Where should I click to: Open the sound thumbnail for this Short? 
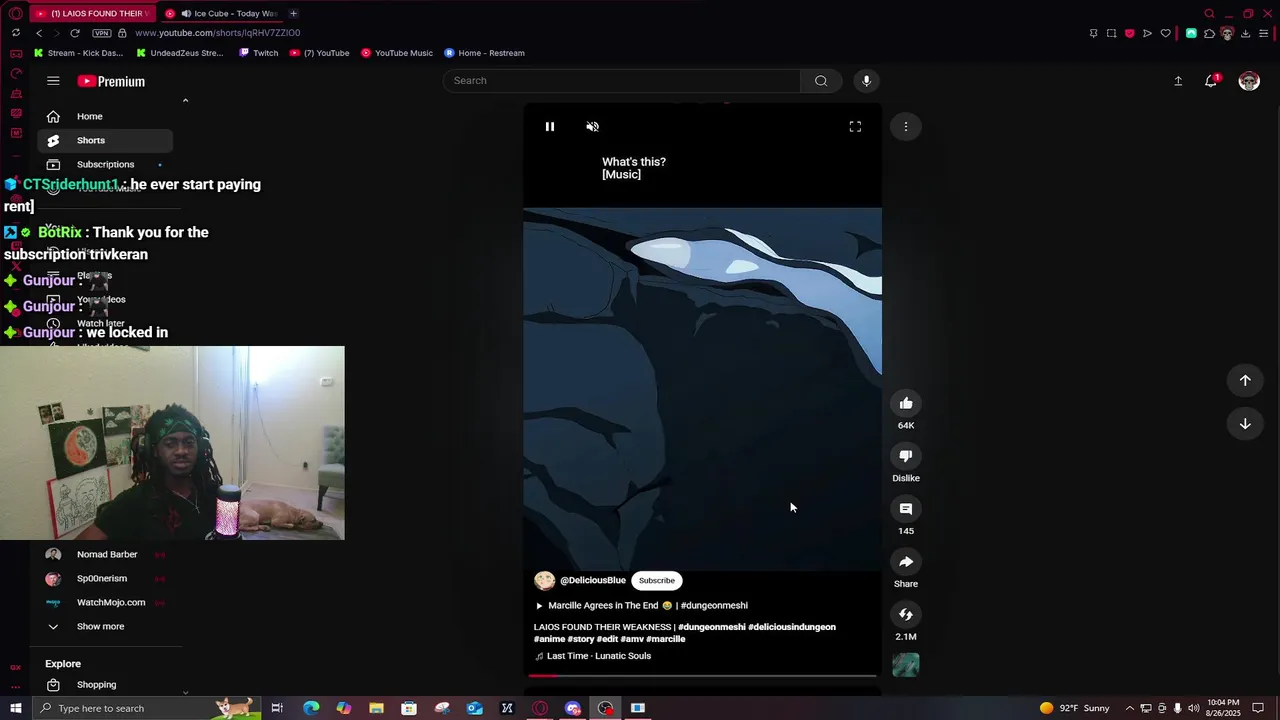[x=906, y=665]
